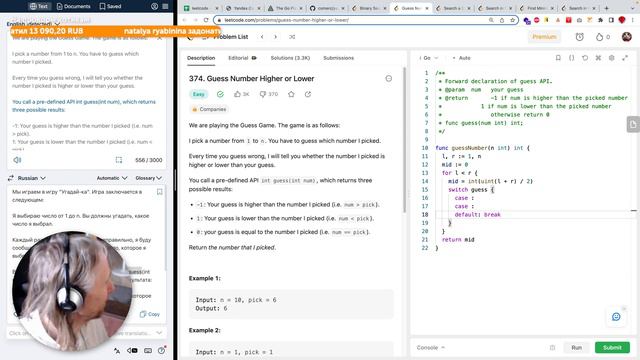Open the DeepL account icon in header
640x360 pixels.
154,6
